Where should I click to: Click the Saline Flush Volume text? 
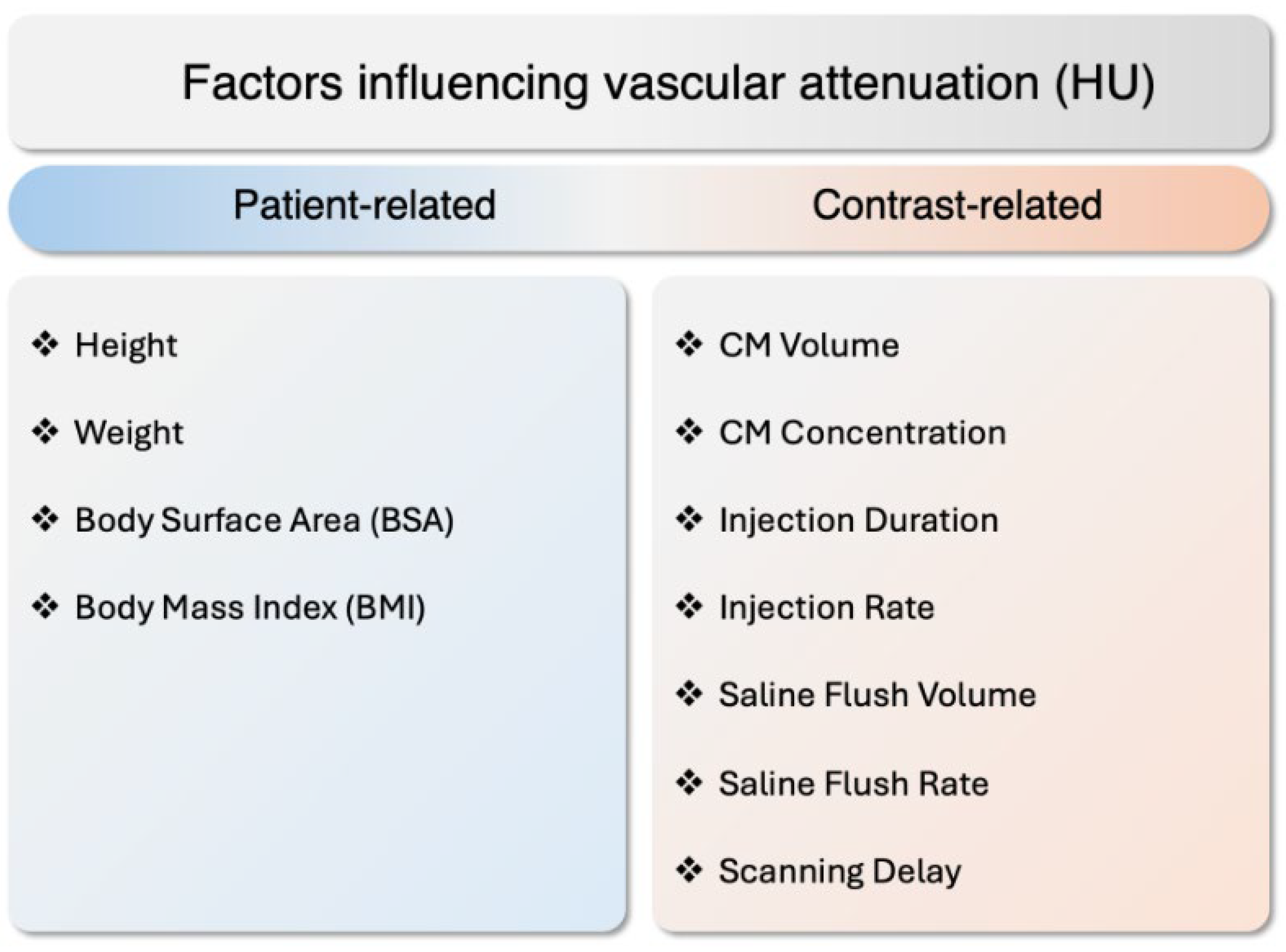[x=877, y=694]
